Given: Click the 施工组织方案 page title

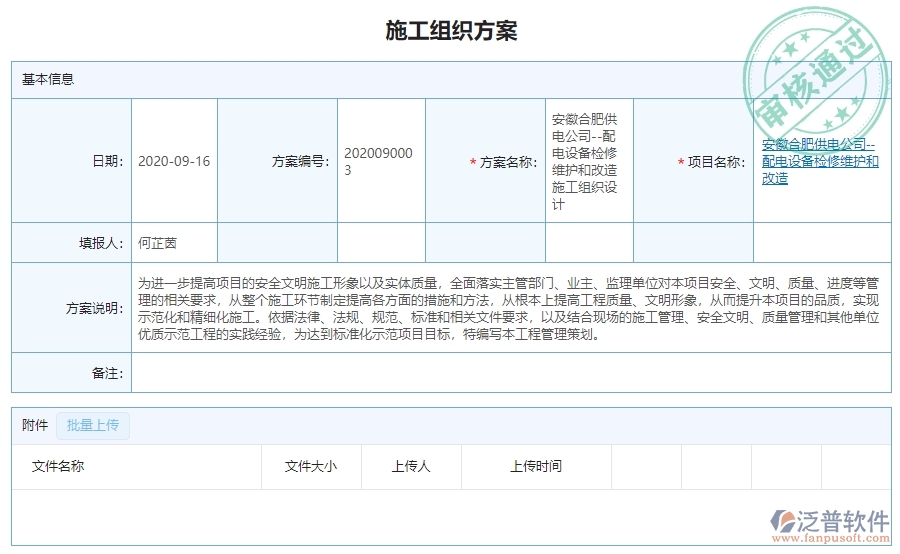Looking at the screenshot, I should click(451, 31).
